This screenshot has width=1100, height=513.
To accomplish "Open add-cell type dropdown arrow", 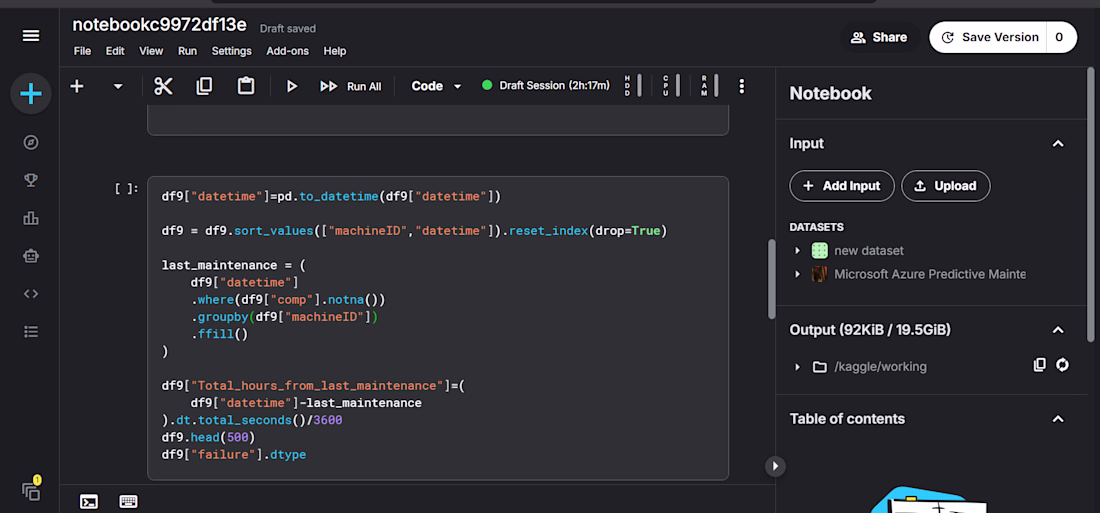I will [118, 86].
